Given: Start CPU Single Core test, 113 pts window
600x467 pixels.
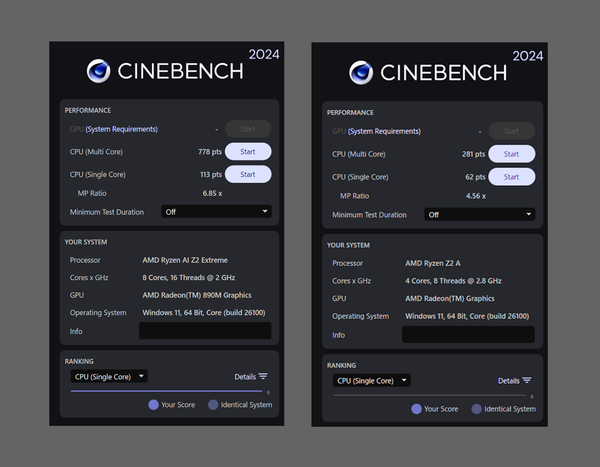Looking at the screenshot, I should point(248,174).
